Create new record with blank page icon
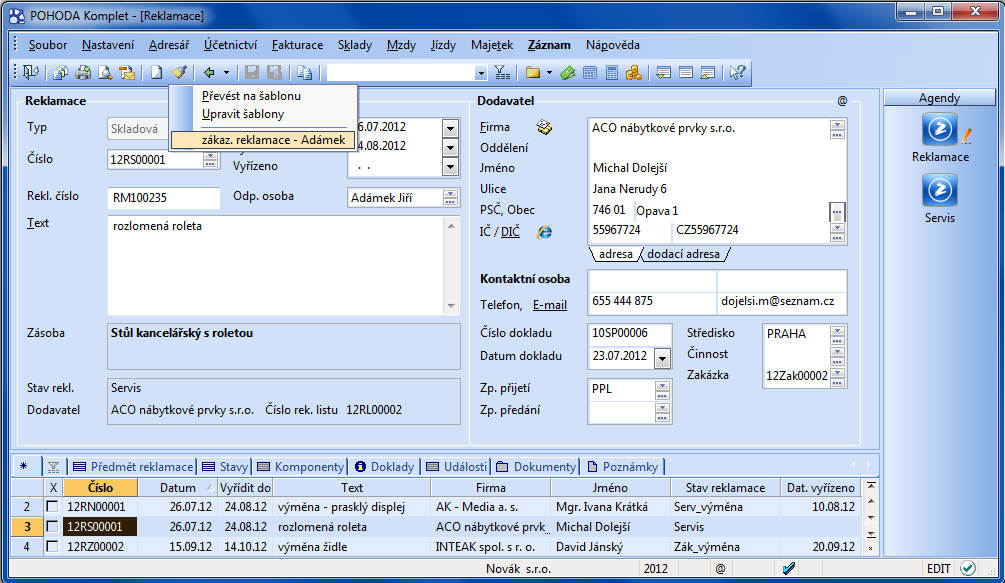The image size is (1005, 583). [156, 72]
